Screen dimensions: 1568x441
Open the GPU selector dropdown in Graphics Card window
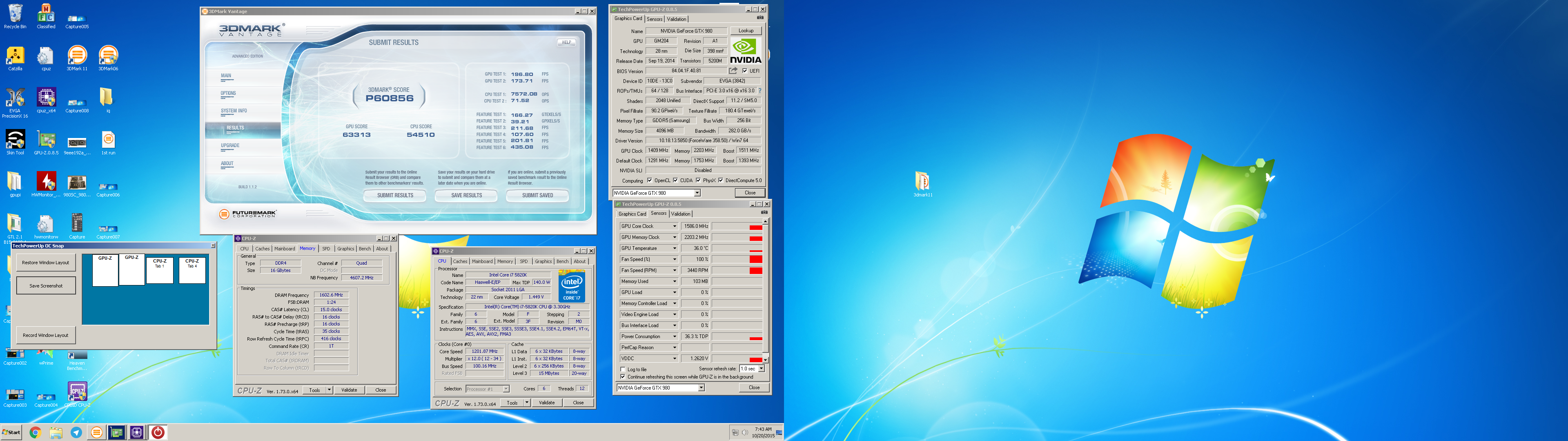click(697, 192)
